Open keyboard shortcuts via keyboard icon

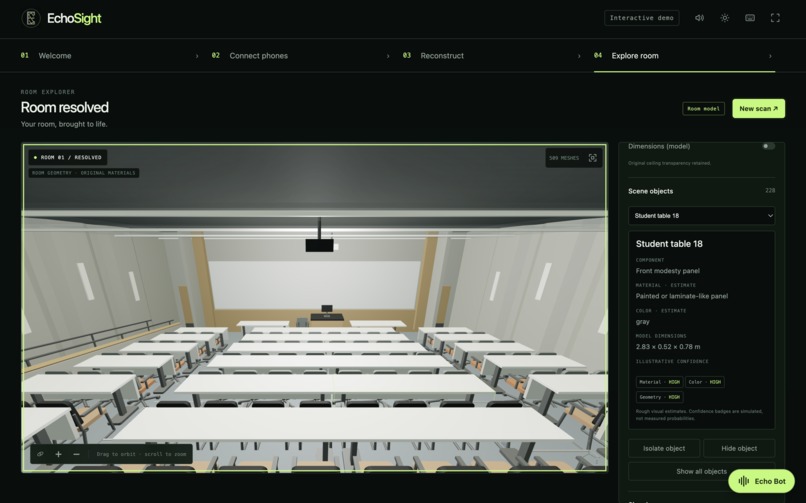coord(750,18)
